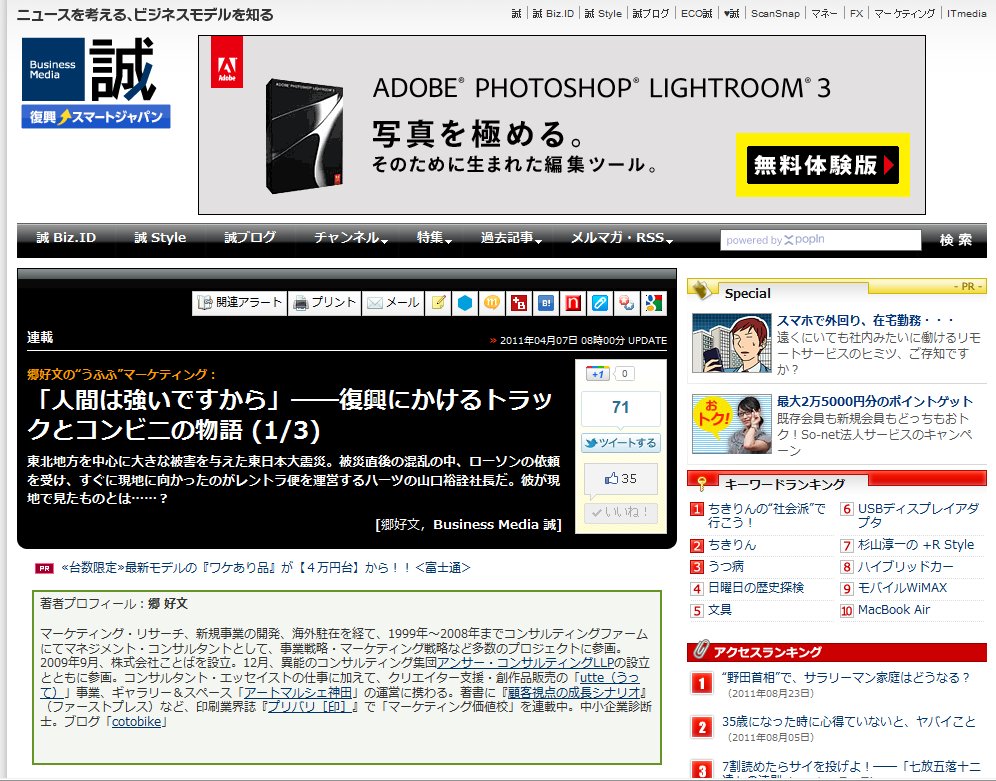Click the blue Hatena B! bookmark icon
This screenshot has height=781, width=996.
(546, 303)
